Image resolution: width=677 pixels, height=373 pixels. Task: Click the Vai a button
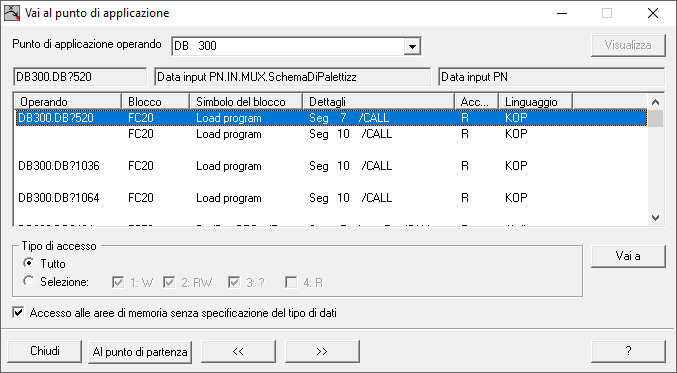point(628,256)
